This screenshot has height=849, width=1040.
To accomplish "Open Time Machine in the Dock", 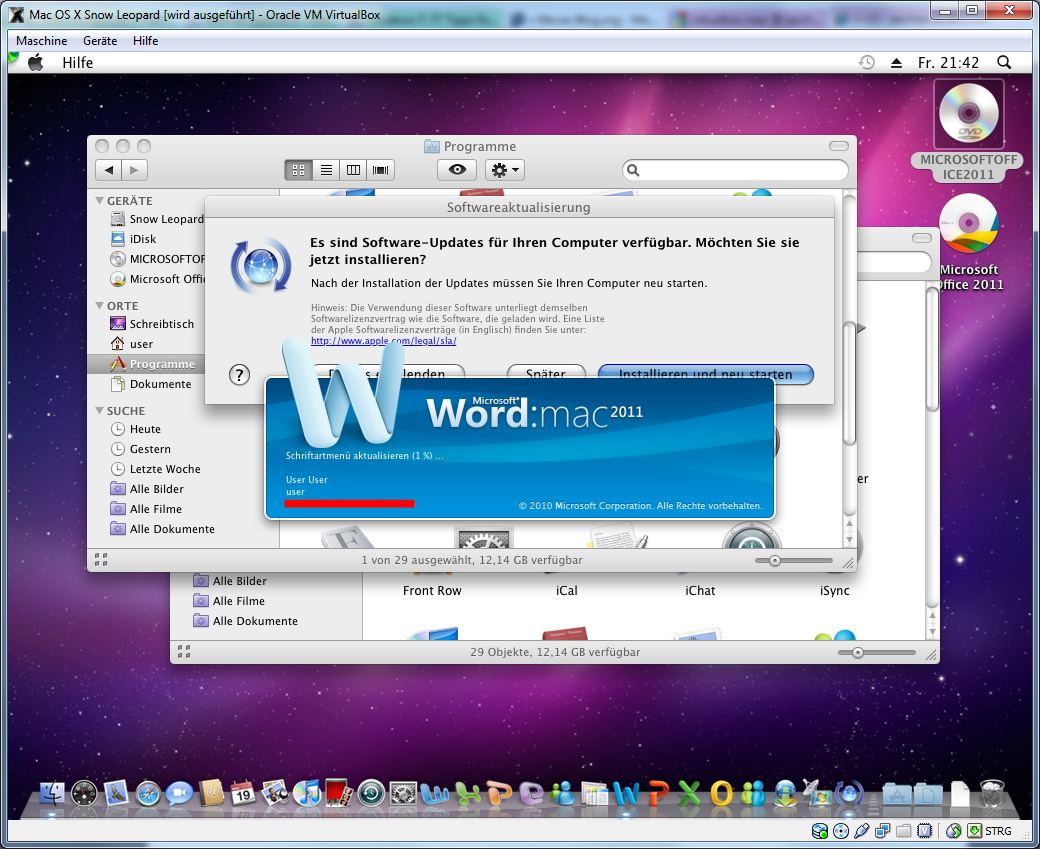I will [x=371, y=793].
